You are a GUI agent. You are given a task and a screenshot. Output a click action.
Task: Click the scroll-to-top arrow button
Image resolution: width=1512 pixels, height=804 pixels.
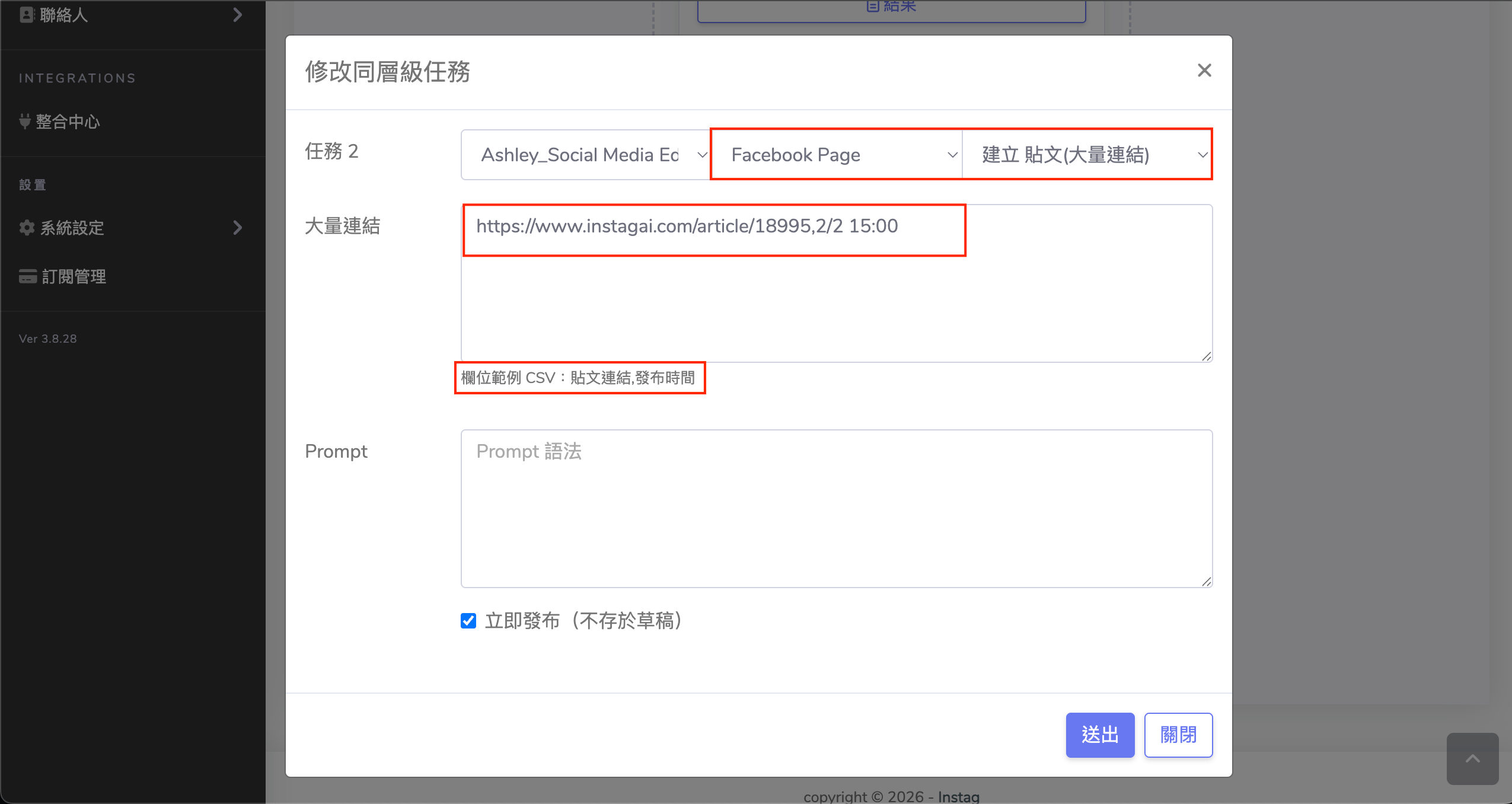click(x=1472, y=758)
